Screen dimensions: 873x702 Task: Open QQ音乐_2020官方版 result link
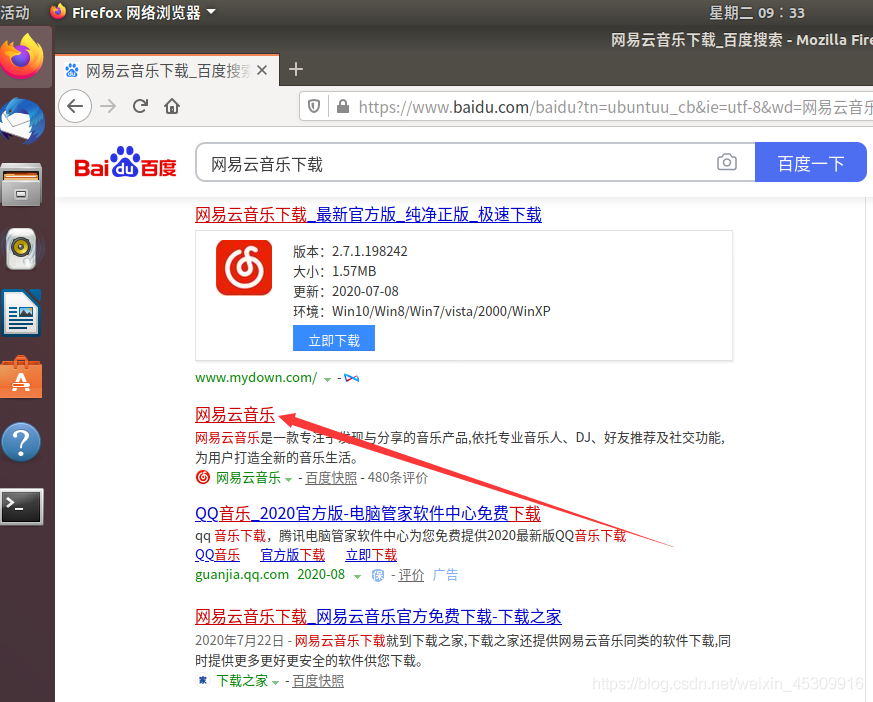368,513
